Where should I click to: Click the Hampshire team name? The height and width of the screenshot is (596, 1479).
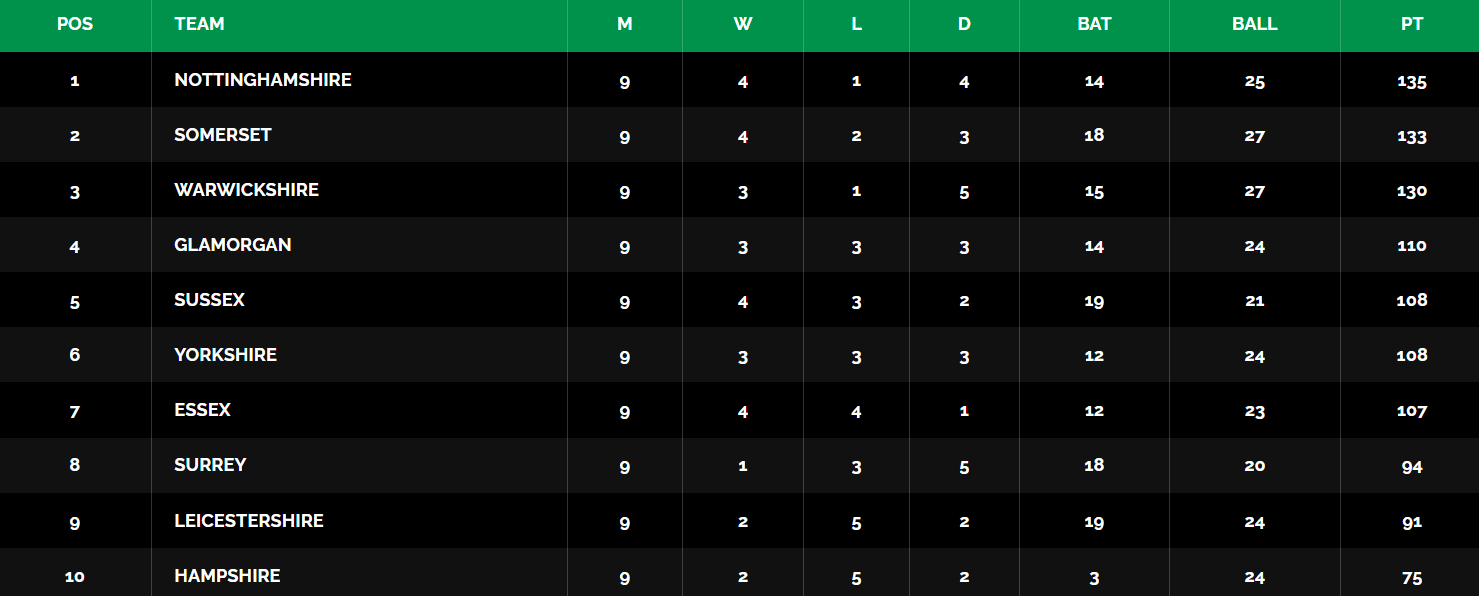coord(227,576)
